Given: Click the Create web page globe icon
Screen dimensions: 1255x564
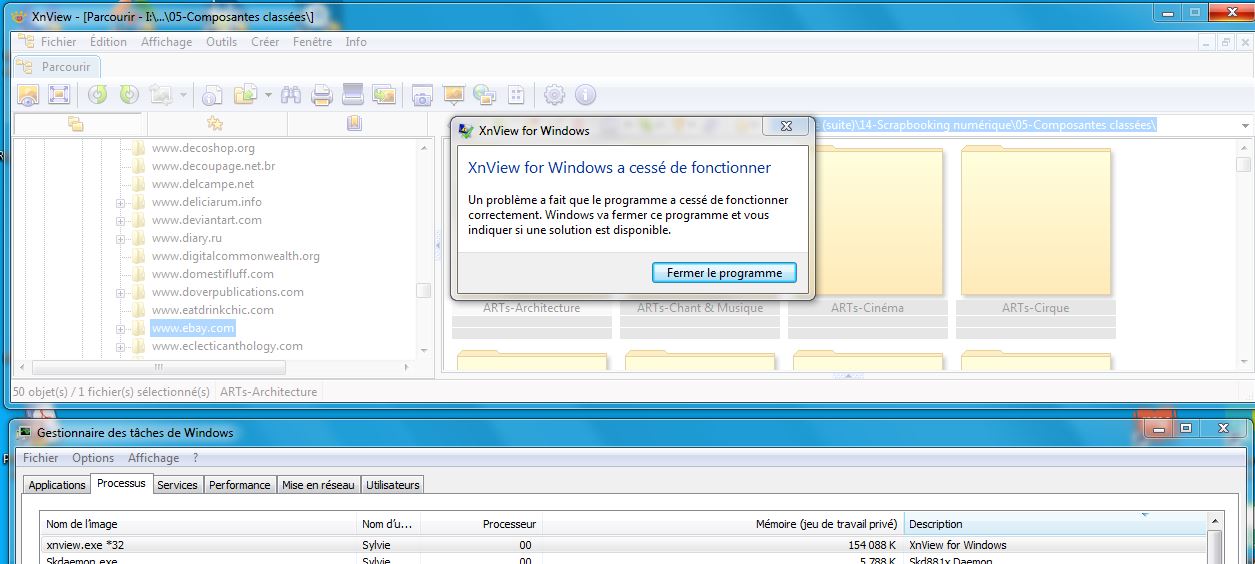Looking at the screenshot, I should (x=485, y=95).
